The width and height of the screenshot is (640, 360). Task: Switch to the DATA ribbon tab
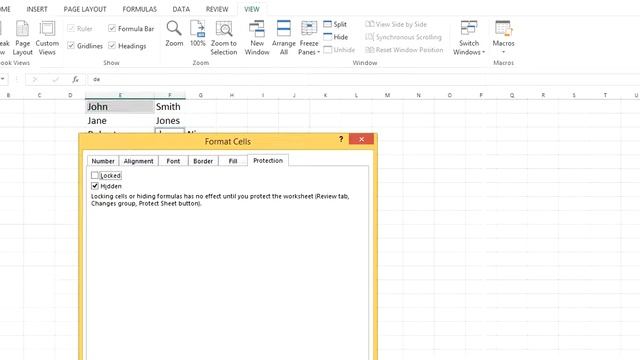(x=181, y=9)
